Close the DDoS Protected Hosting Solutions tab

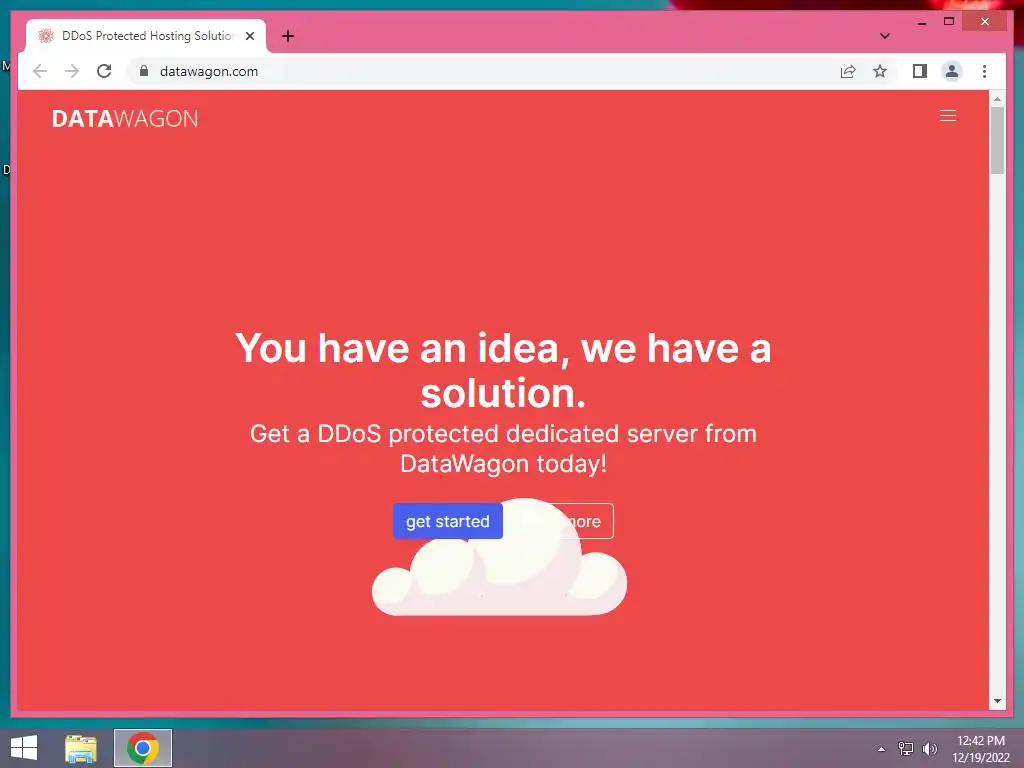[249, 36]
